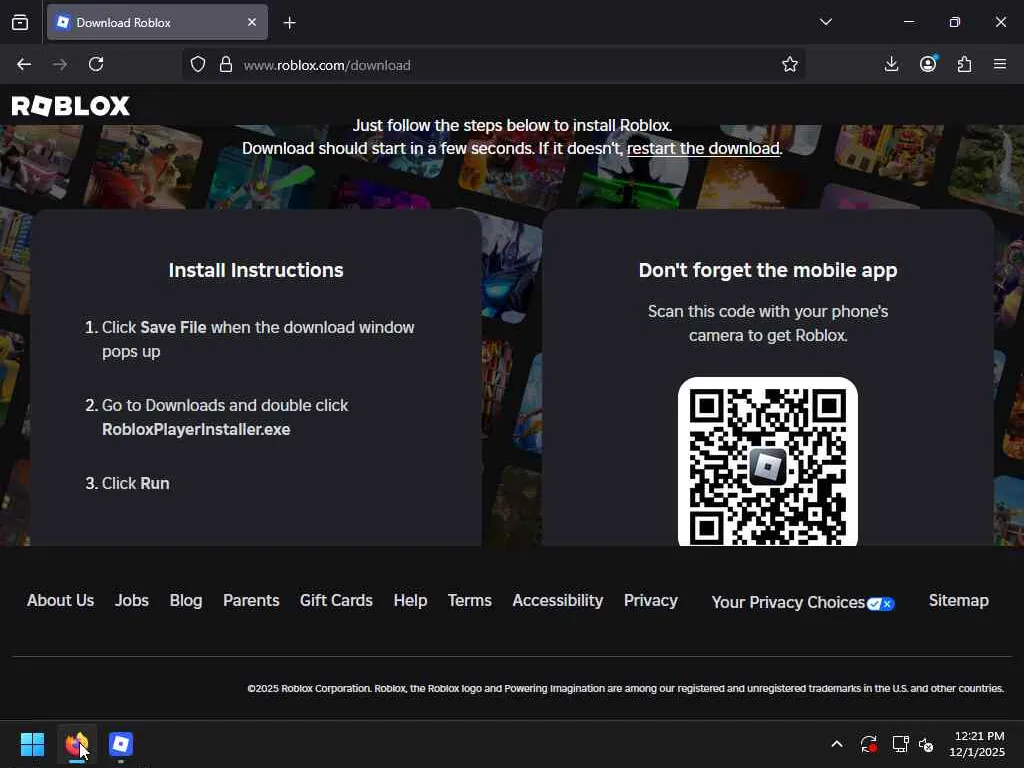The image size is (1024, 768).
Task: Click the Roblox taskbar icon
Action: click(x=121, y=744)
